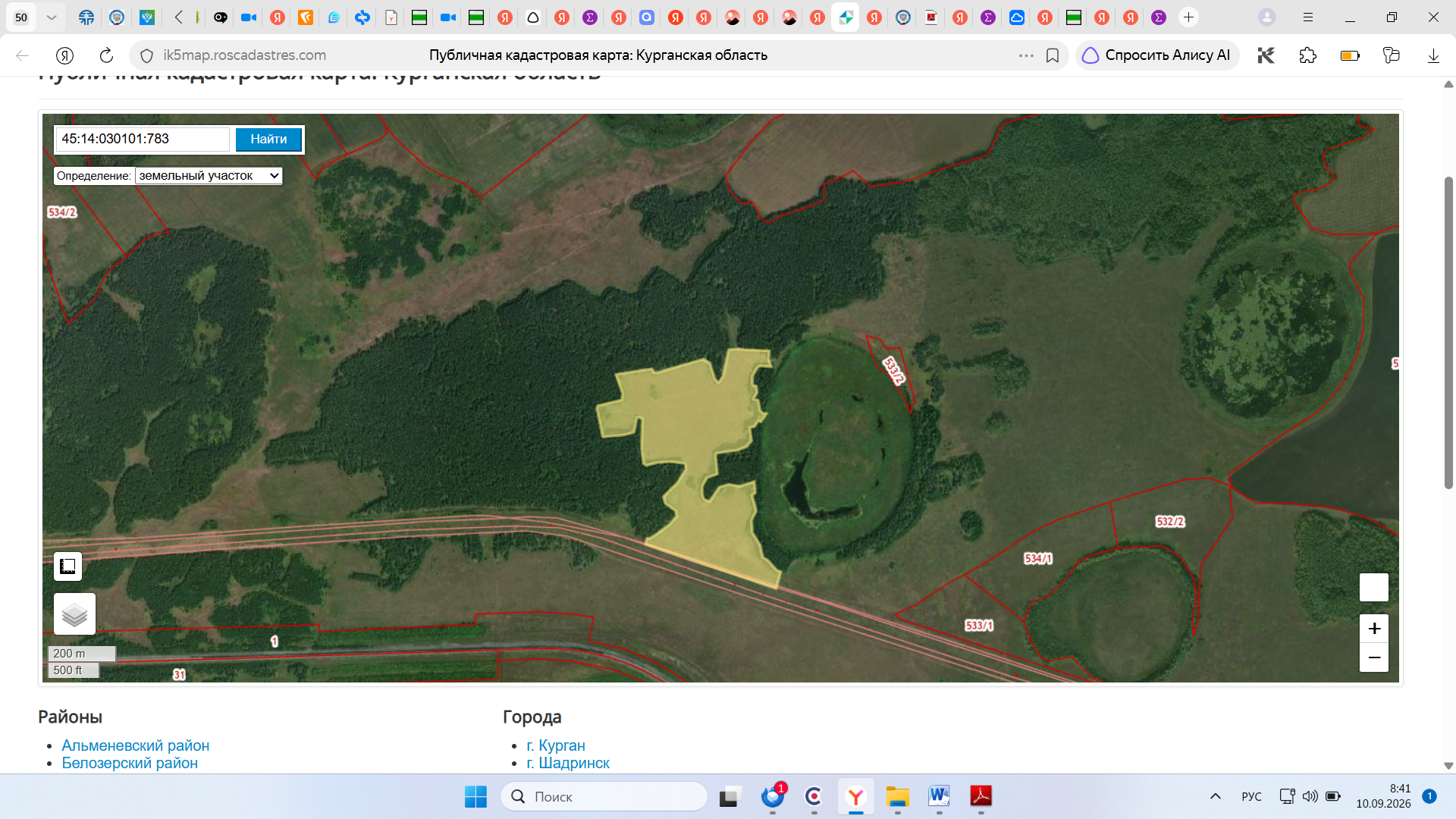Open the address bar three-dots menu
The width and height of the screenshot is (1456, 819).
click(1026, 55)
